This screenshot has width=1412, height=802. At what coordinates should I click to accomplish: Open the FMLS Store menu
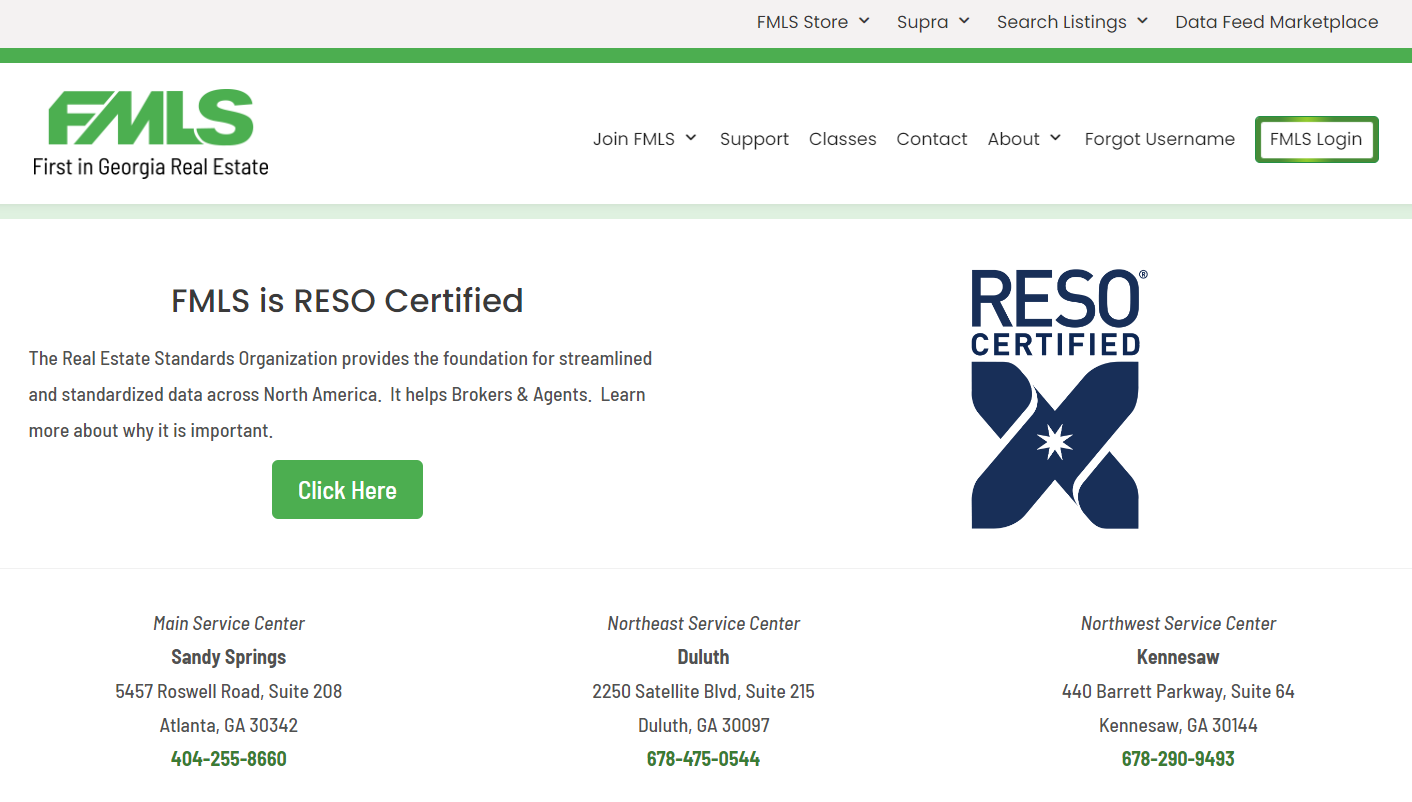coord(802,22)
